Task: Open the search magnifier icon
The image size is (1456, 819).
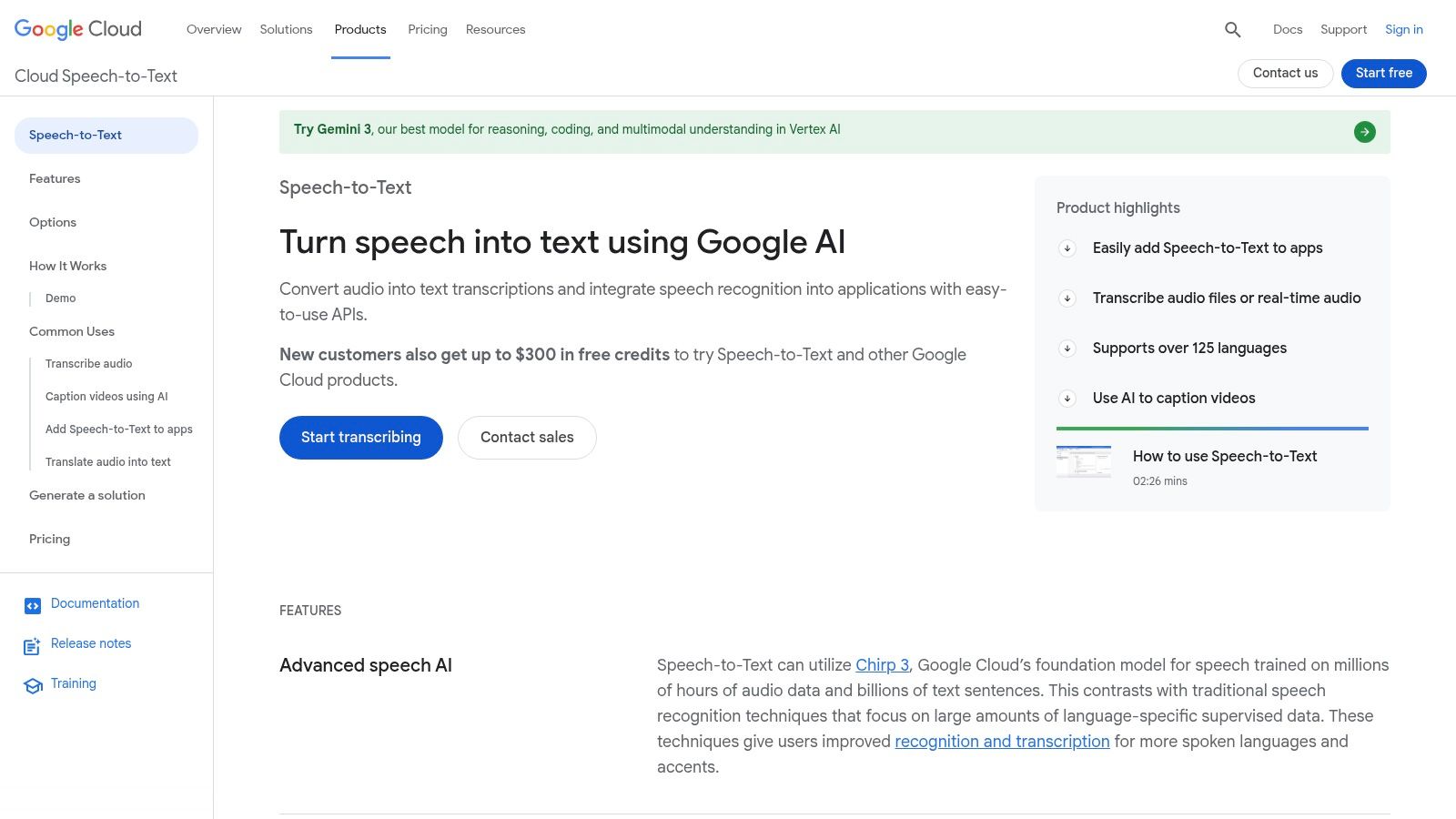Action: click(1232, 29)
